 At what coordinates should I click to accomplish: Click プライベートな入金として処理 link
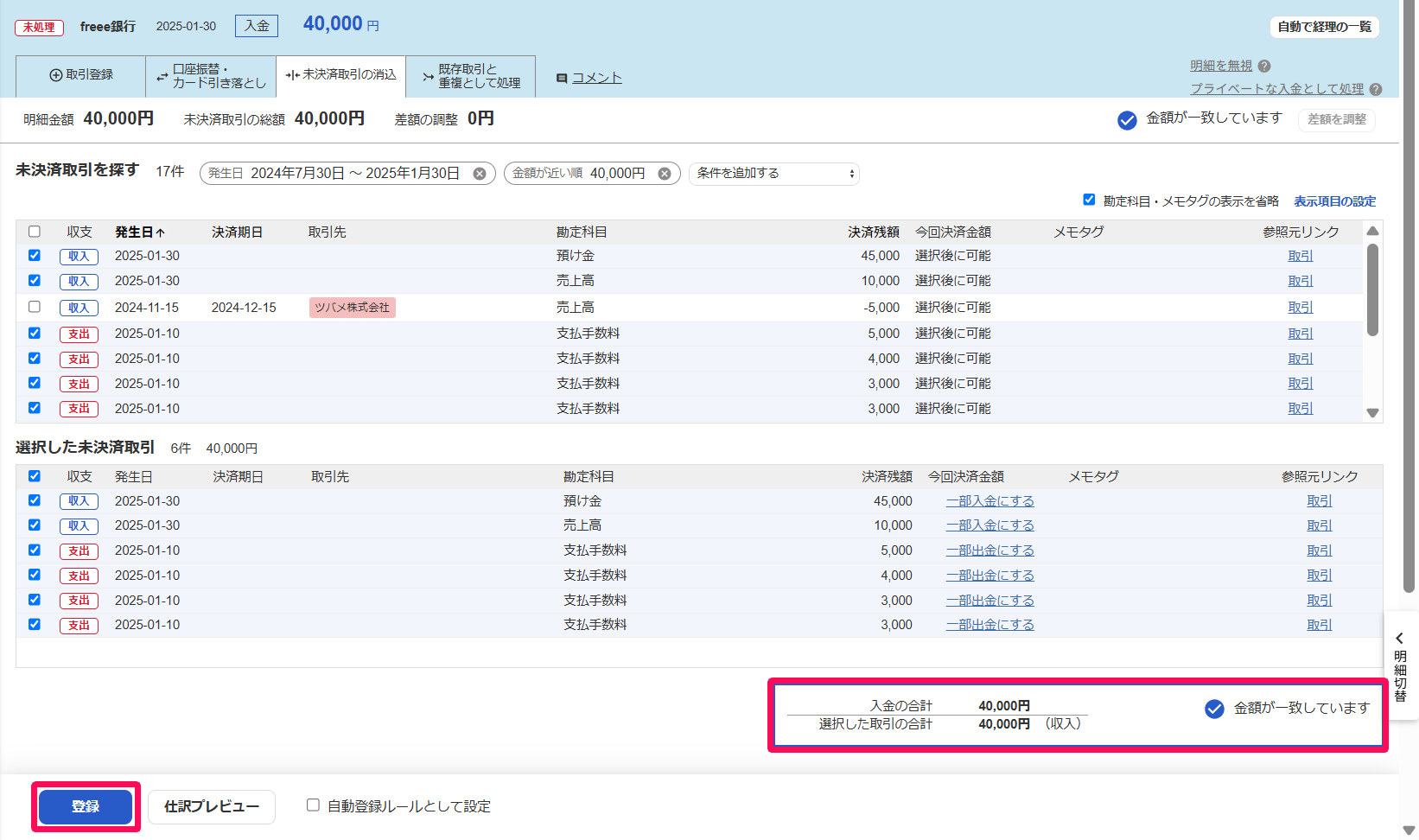point(1276,89)
